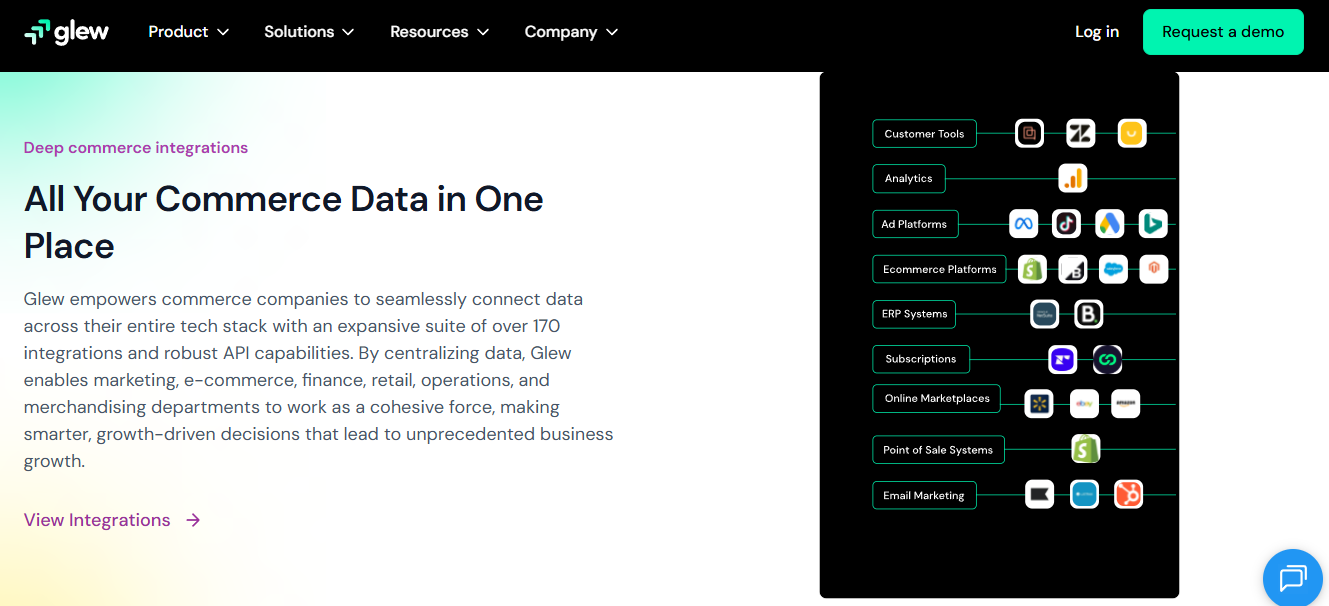Expand the Product dropdown menu
1329x606 pixels.
point(189,32)
